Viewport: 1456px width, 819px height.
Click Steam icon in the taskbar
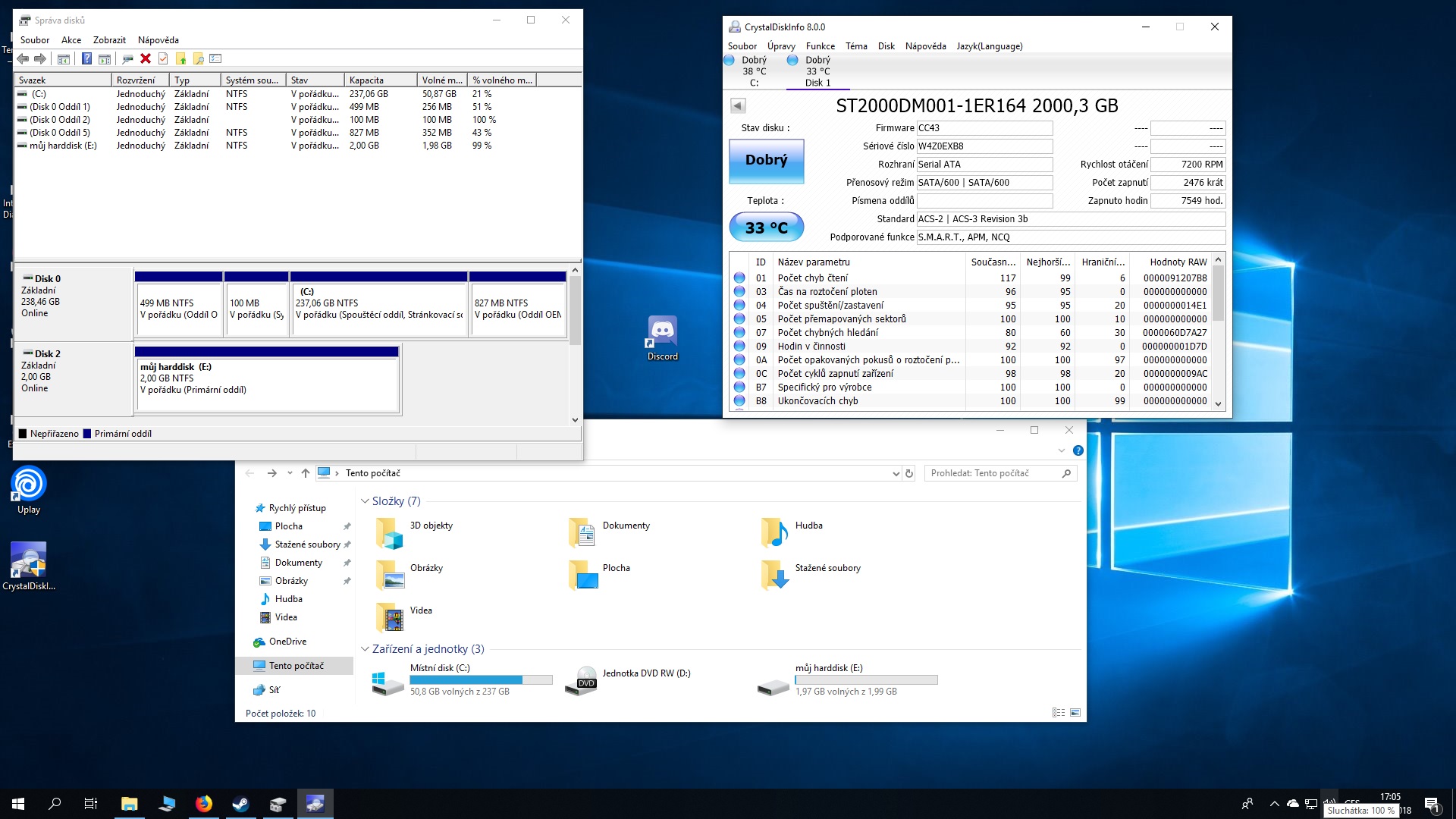[x=241, y=804]
